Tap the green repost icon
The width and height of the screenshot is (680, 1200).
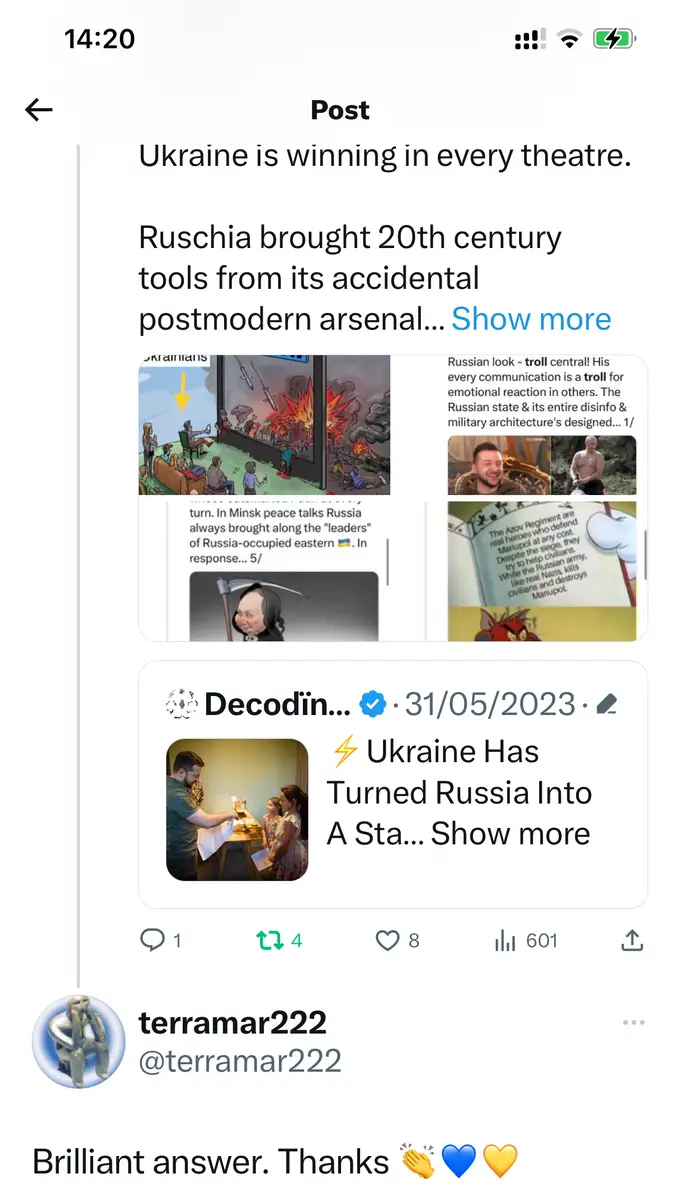click(268, 940)
